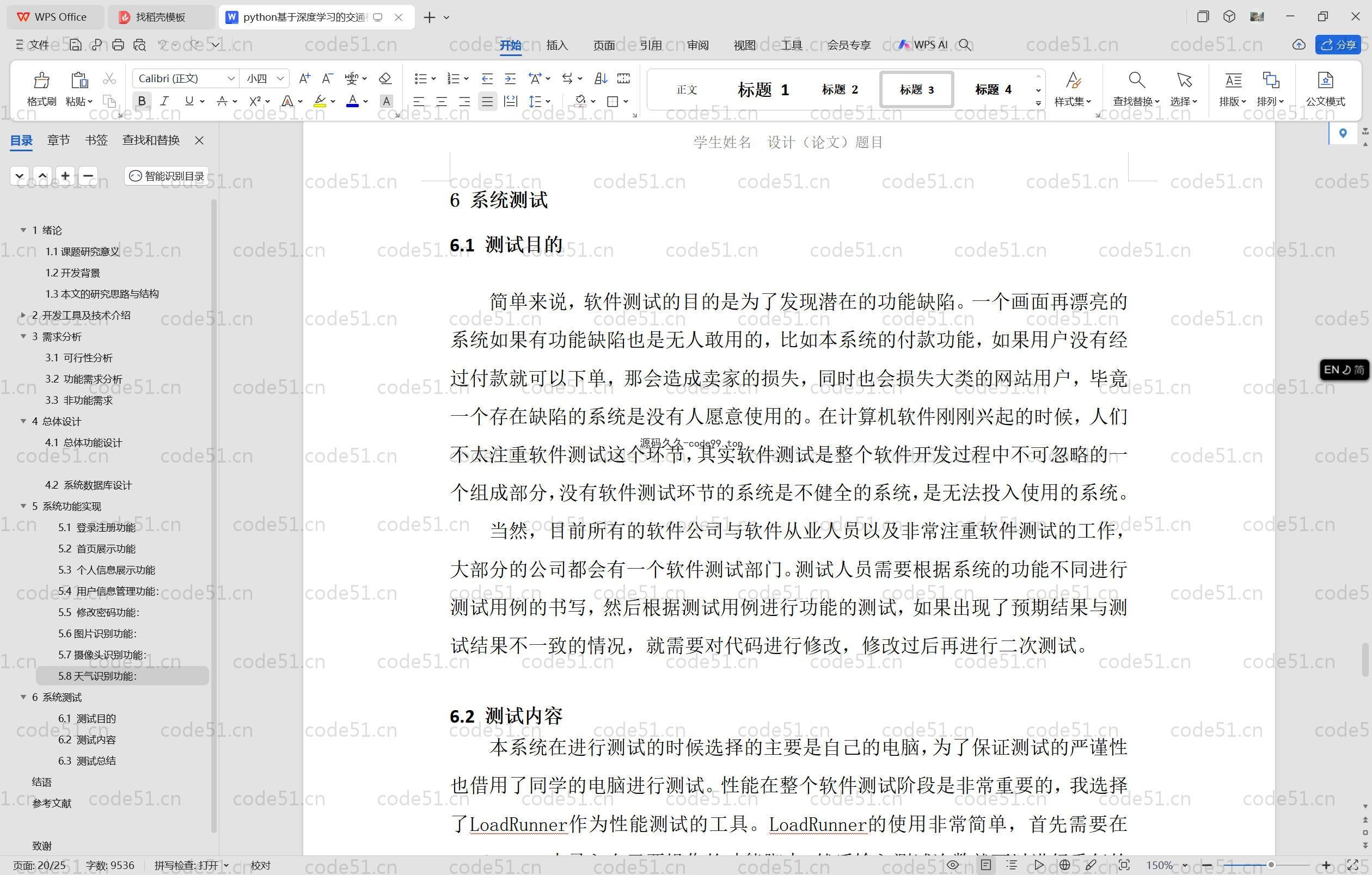Screen dimensions: 1372x875
Task: Click the Decrease Indent icon
Action: click(x=487, y=78)
